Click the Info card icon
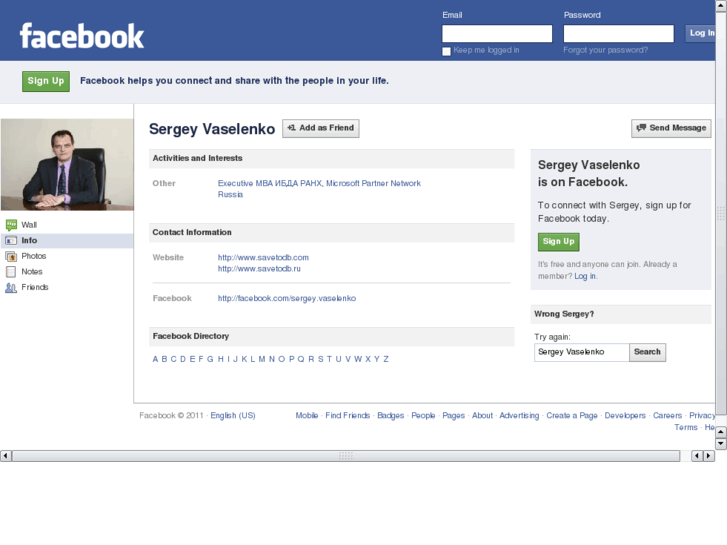The height and width of the screenshot is (545, 727). click(11, 241)
